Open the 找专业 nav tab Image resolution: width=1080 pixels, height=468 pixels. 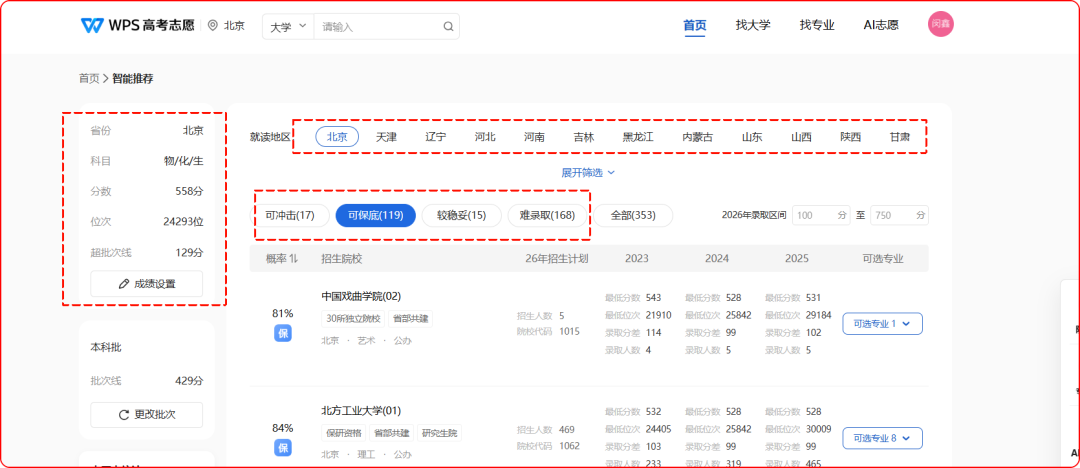[x=817, y=26]
